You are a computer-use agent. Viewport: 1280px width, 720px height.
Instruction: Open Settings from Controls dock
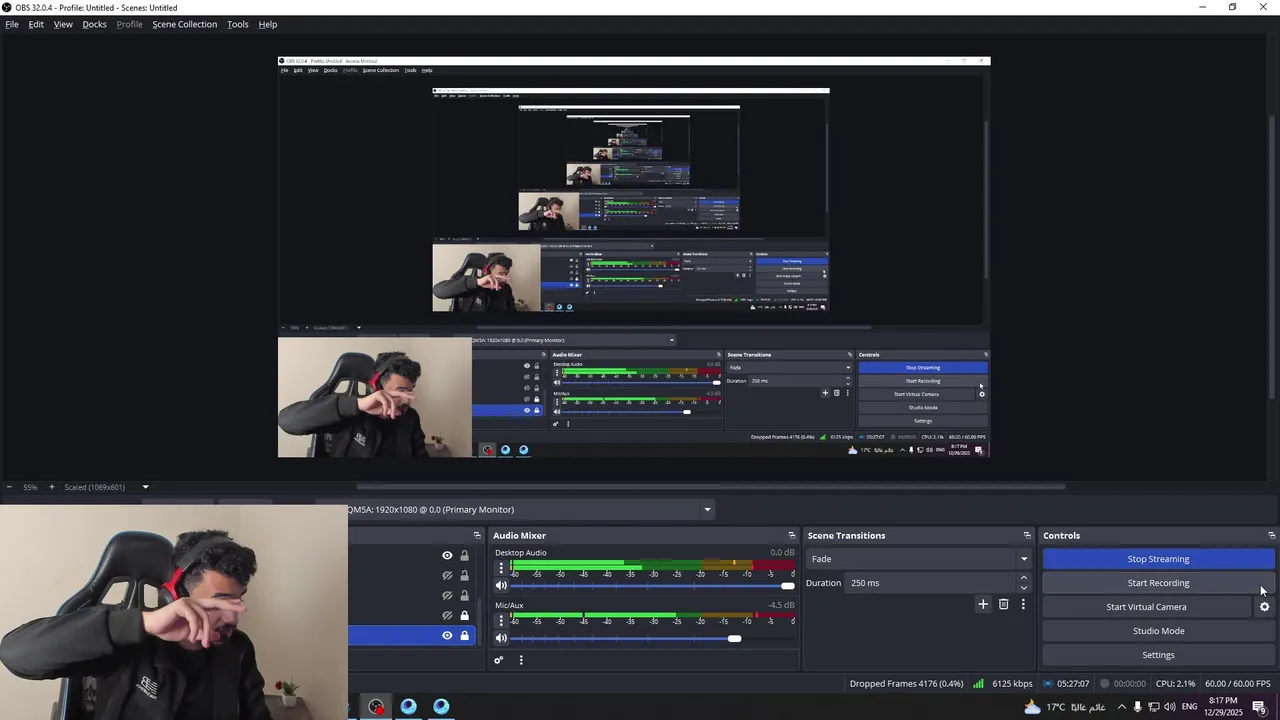point(1158,655)
